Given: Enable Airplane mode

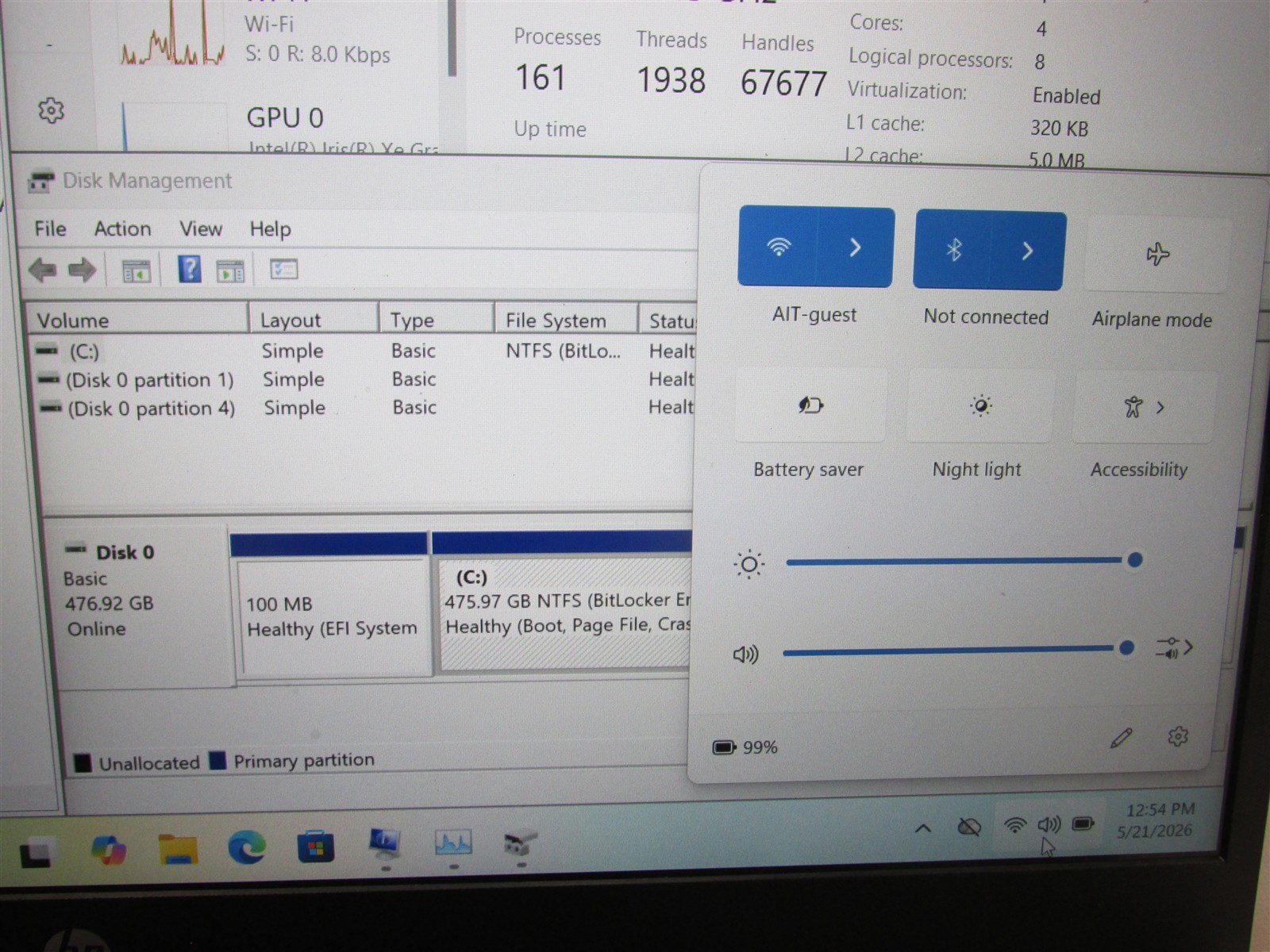Looking at the screenshot, I should [1156, 254].
